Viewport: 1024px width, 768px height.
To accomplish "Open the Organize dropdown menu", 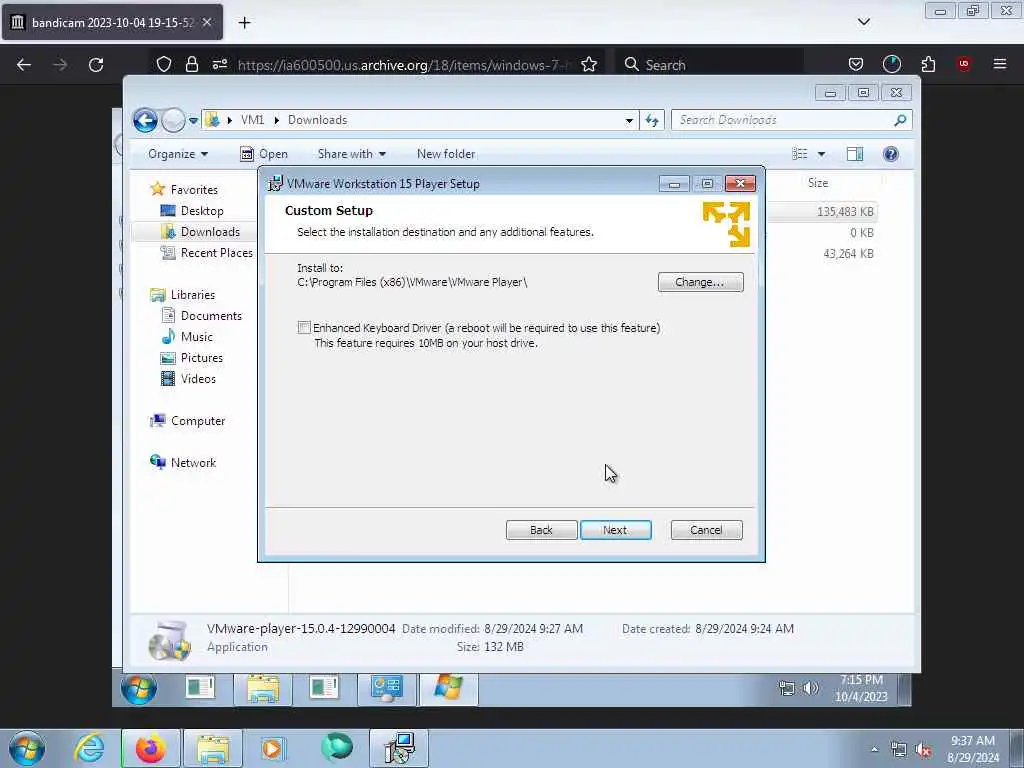I will [178, 154].
